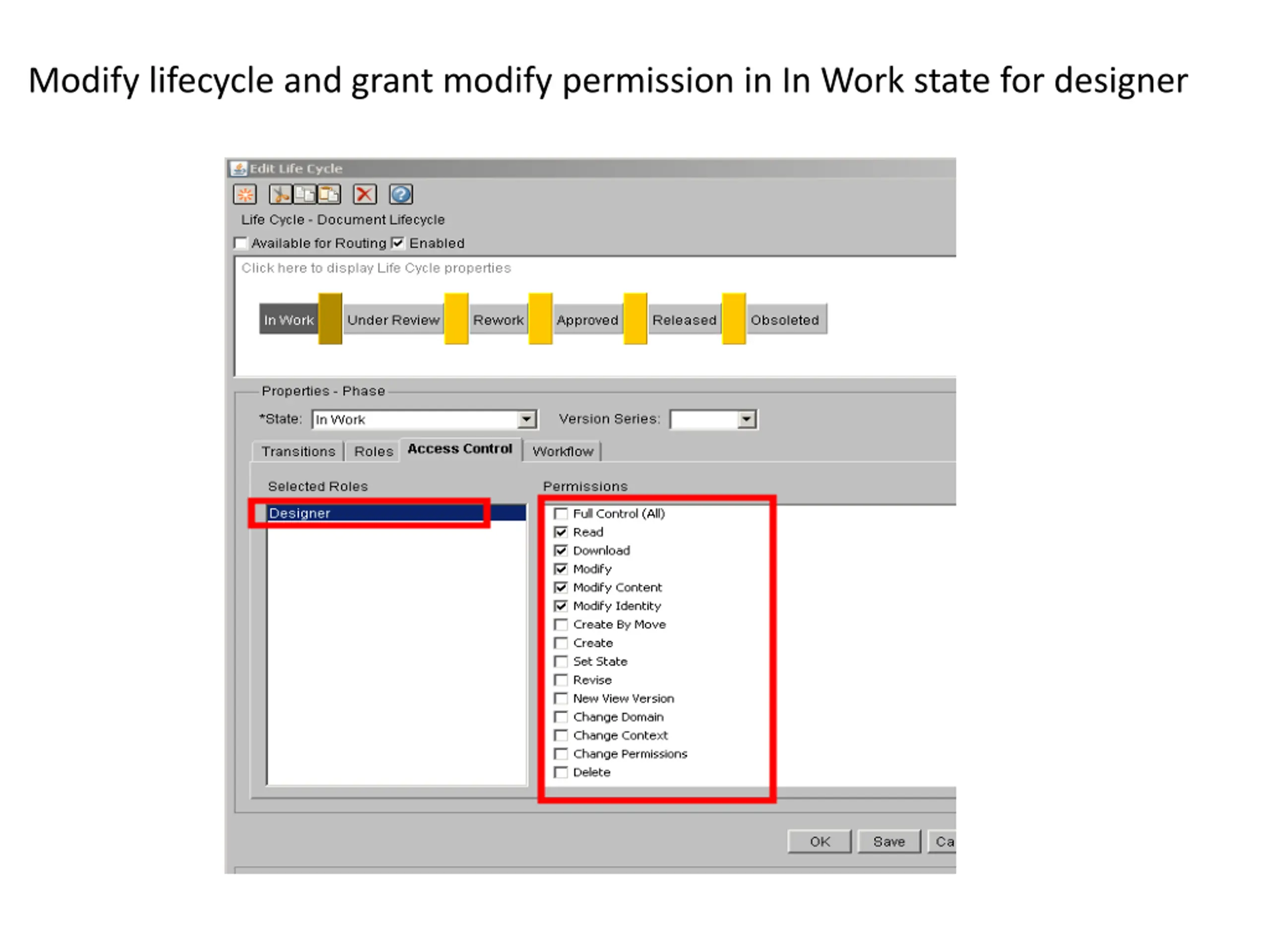This screenshot has width=1270, height=952.
Task: Select the In Work lifecycle state
Action: coord(289,320)
